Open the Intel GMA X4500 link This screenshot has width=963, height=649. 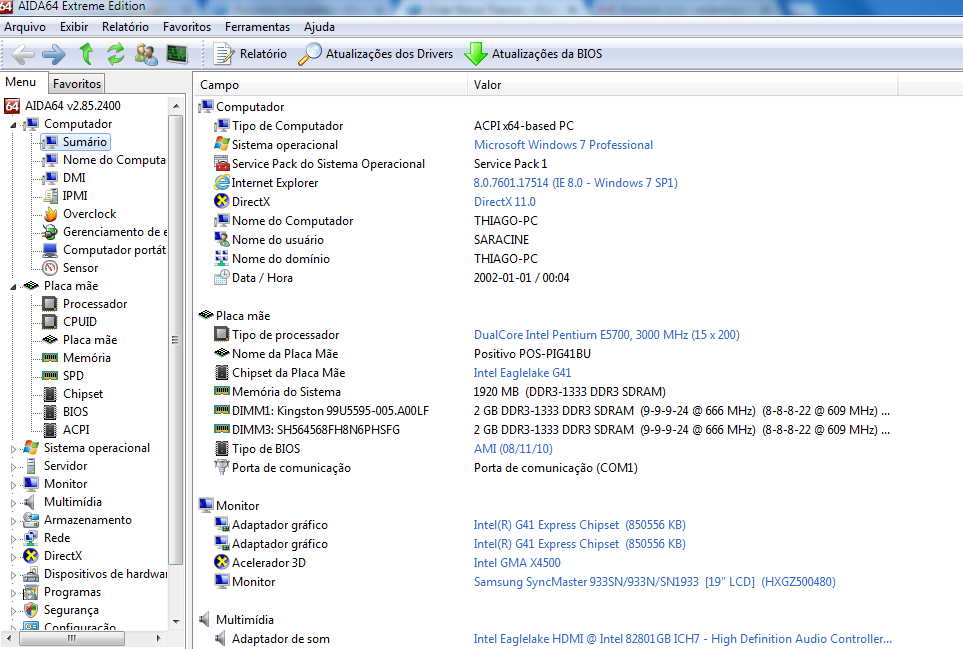pos(517,563)
